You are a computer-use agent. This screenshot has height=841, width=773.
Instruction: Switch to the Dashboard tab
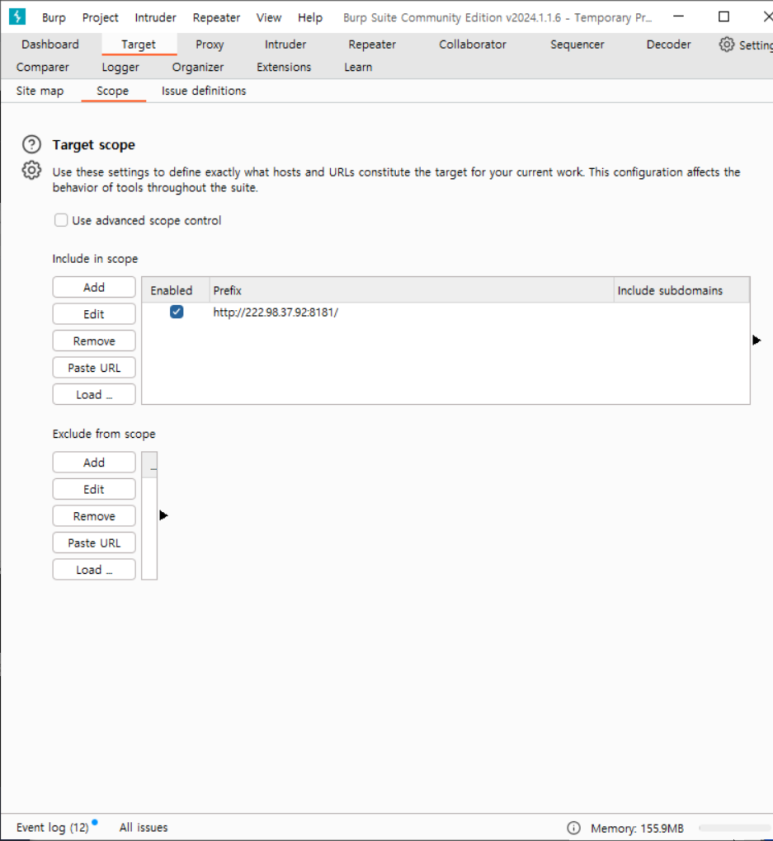(x=50, y=45)
